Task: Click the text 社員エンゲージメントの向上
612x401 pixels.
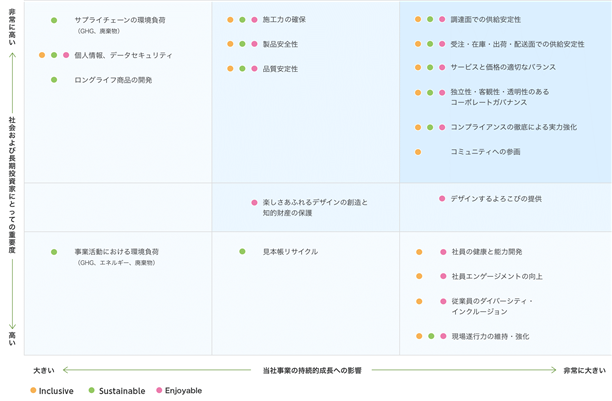Action: pyautogui.click(x=497, y=276)
